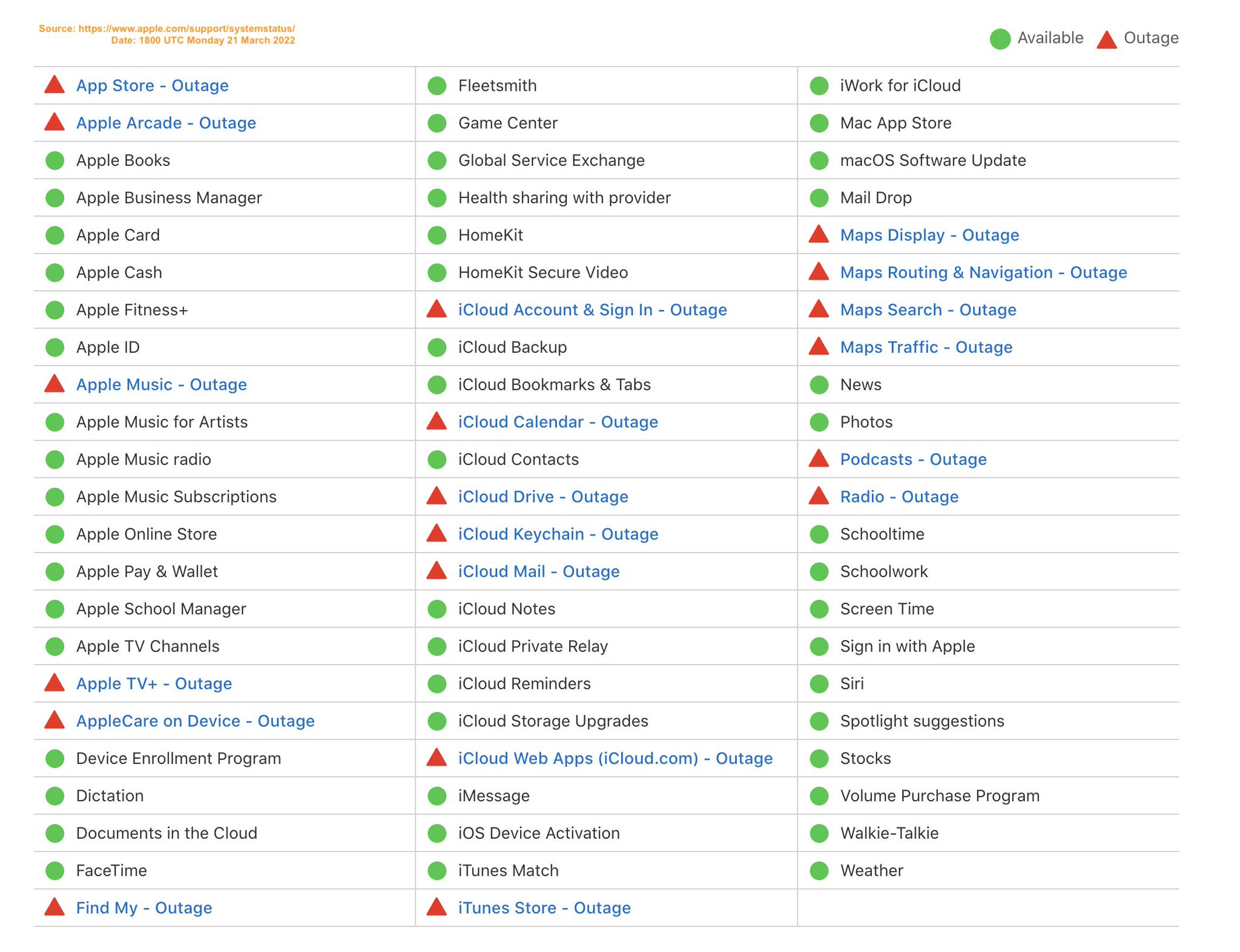This screenshot has width=1240, height=952.
Task: Click the green dot next to FaceTime
Action: (x=54, y=871)
